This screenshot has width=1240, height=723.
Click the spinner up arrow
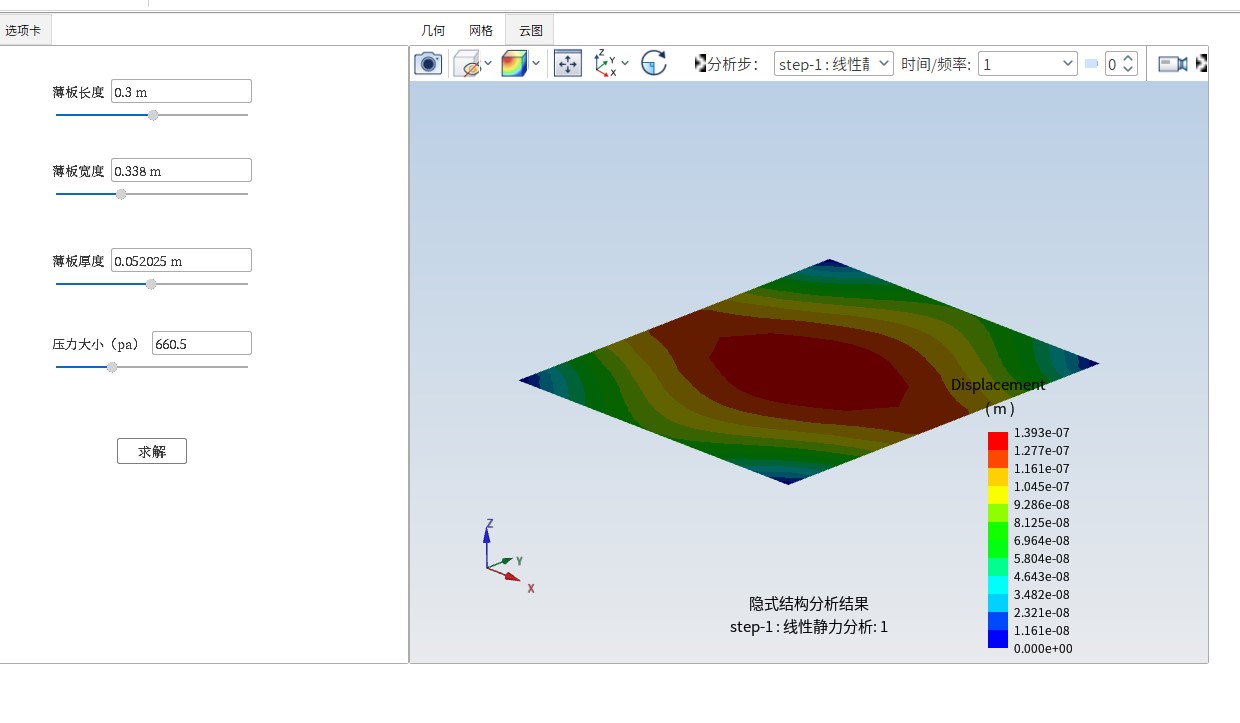[1128, 58]
